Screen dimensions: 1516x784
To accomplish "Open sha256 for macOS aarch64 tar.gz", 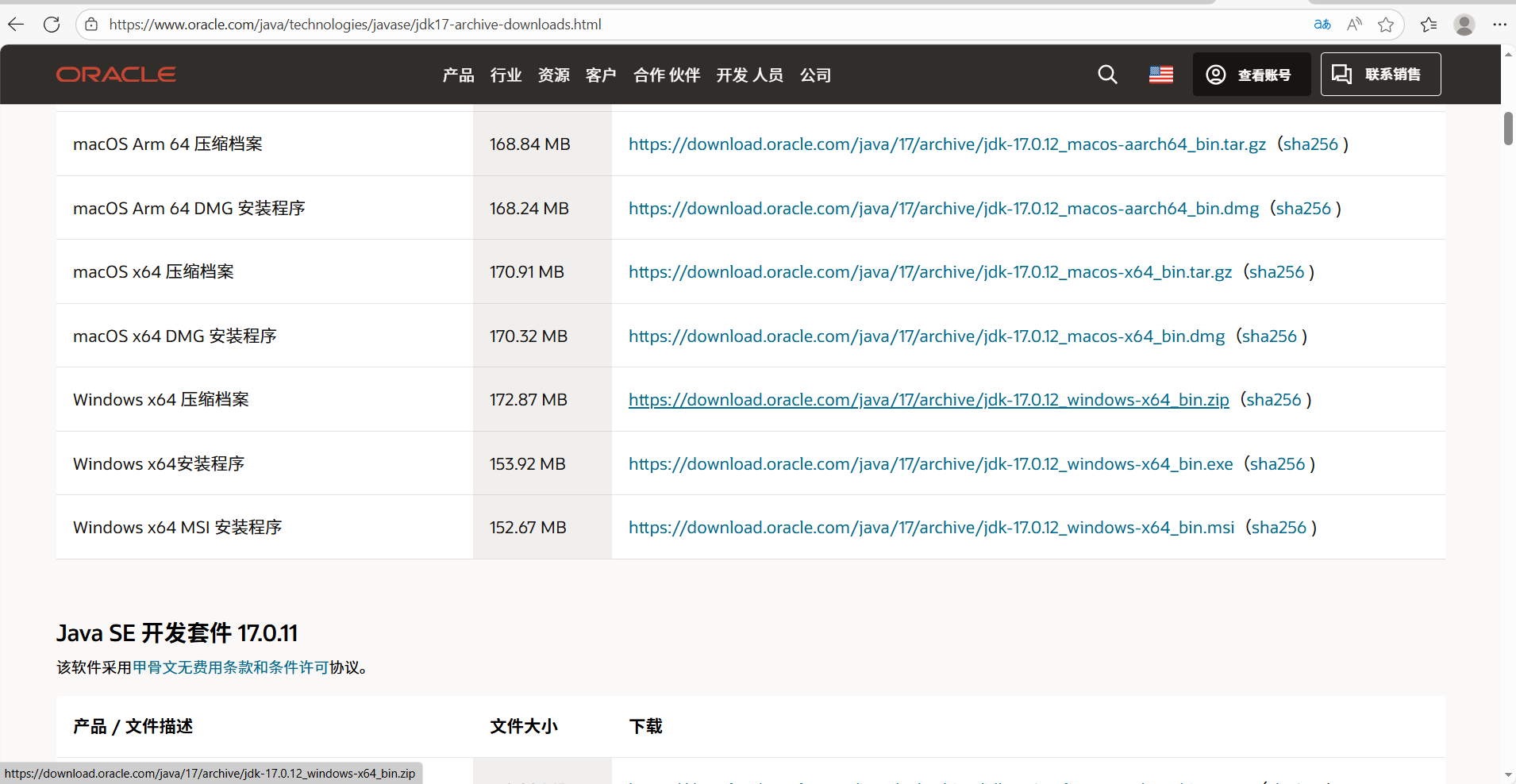I will (1310, 144).
